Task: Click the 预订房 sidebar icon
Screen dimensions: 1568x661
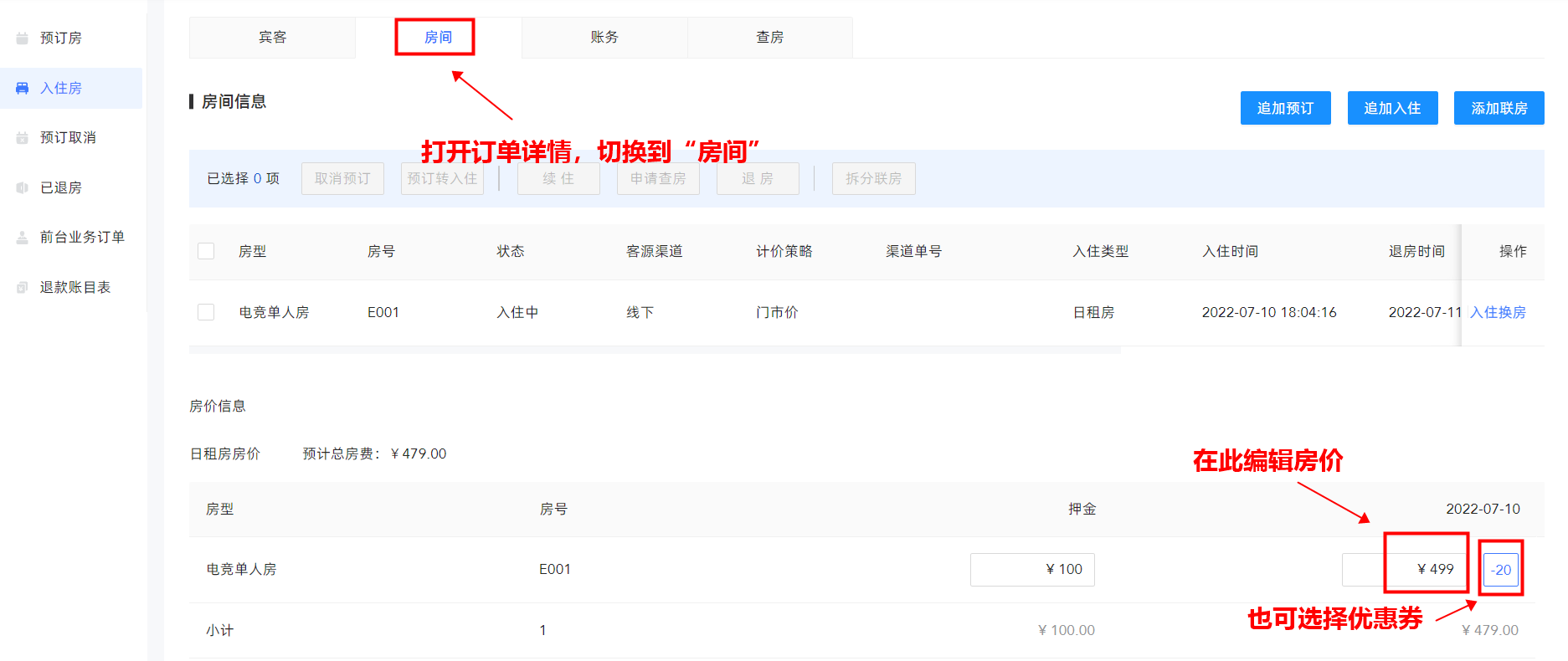Action: (23, 38)
